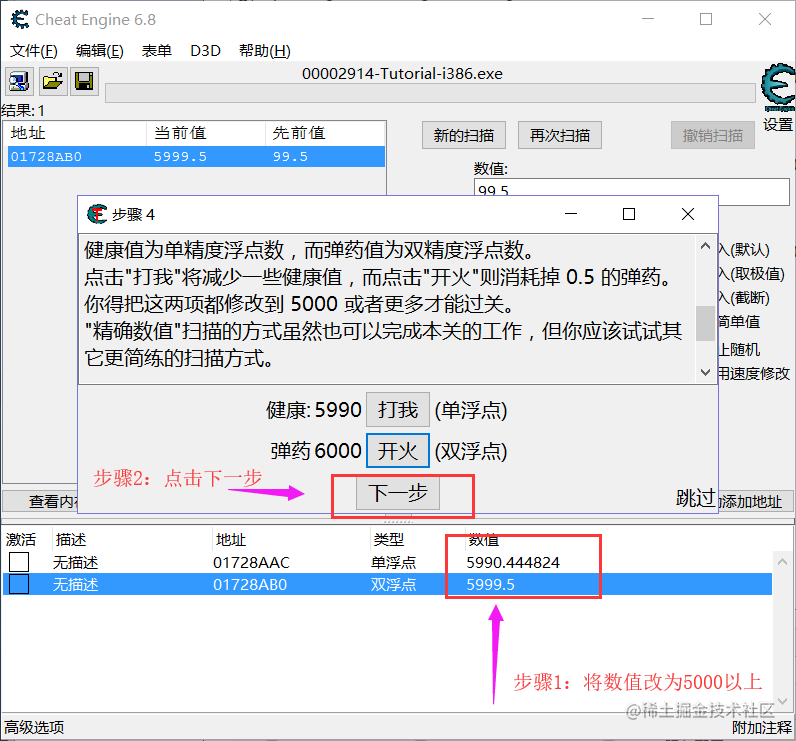The image size is (796, 741).
Task: Click the value 5990.444824 in address table
Action: click(x=513, y=562)
